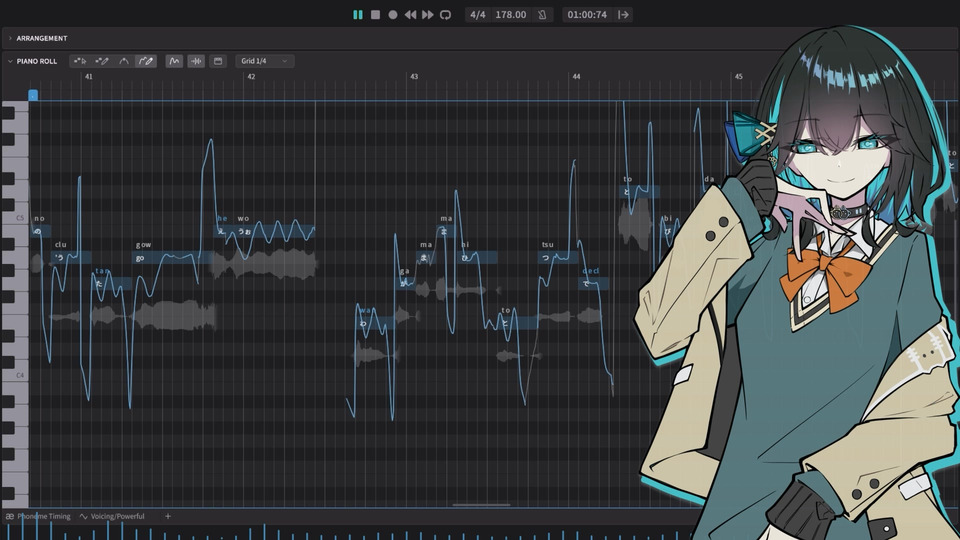Toggle the parameter panel view icon
The width and height of the screenshot is (960, 540).
pos(217,61)
